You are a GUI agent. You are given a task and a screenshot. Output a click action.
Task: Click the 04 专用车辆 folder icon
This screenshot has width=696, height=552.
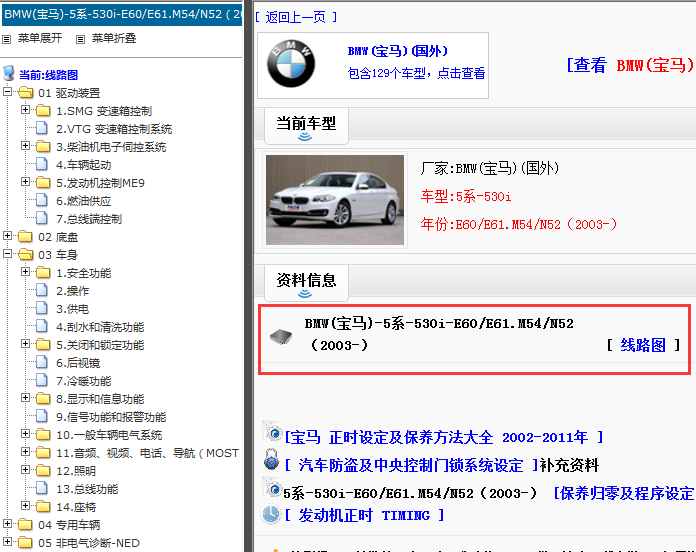pos(25,524)
